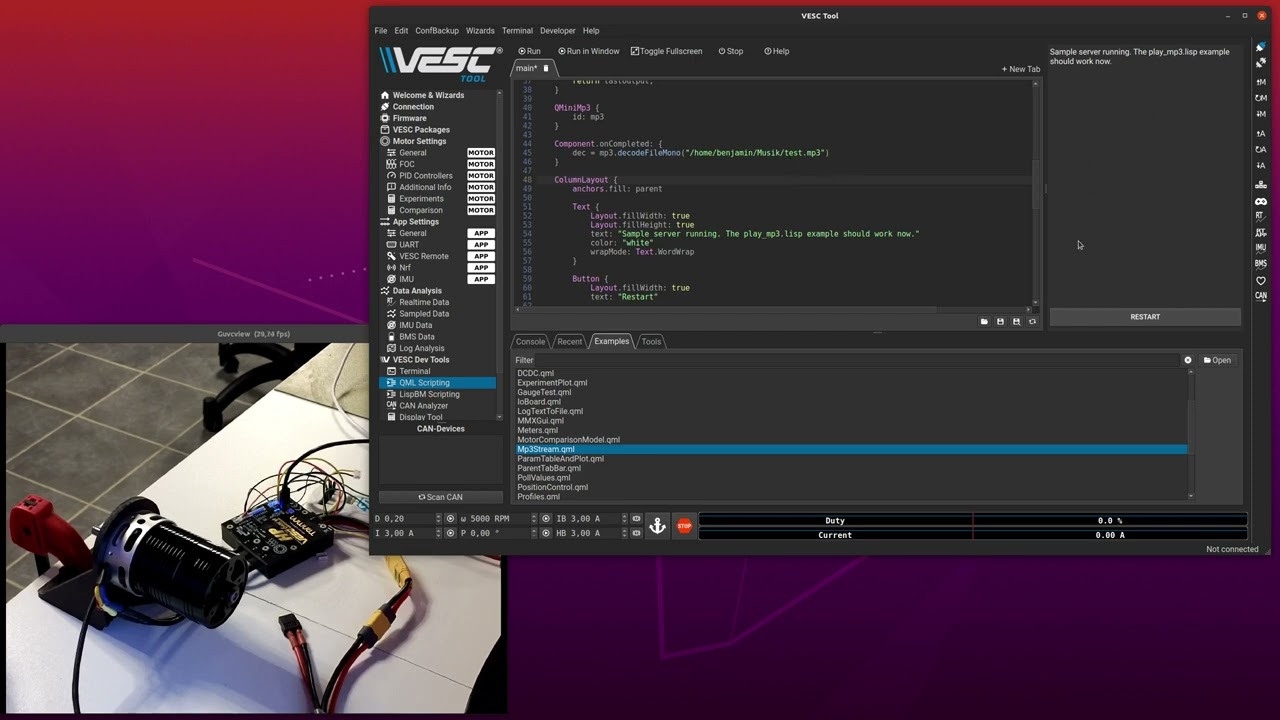Write motor configuration icon (arrow down M)

point(1261,114)
